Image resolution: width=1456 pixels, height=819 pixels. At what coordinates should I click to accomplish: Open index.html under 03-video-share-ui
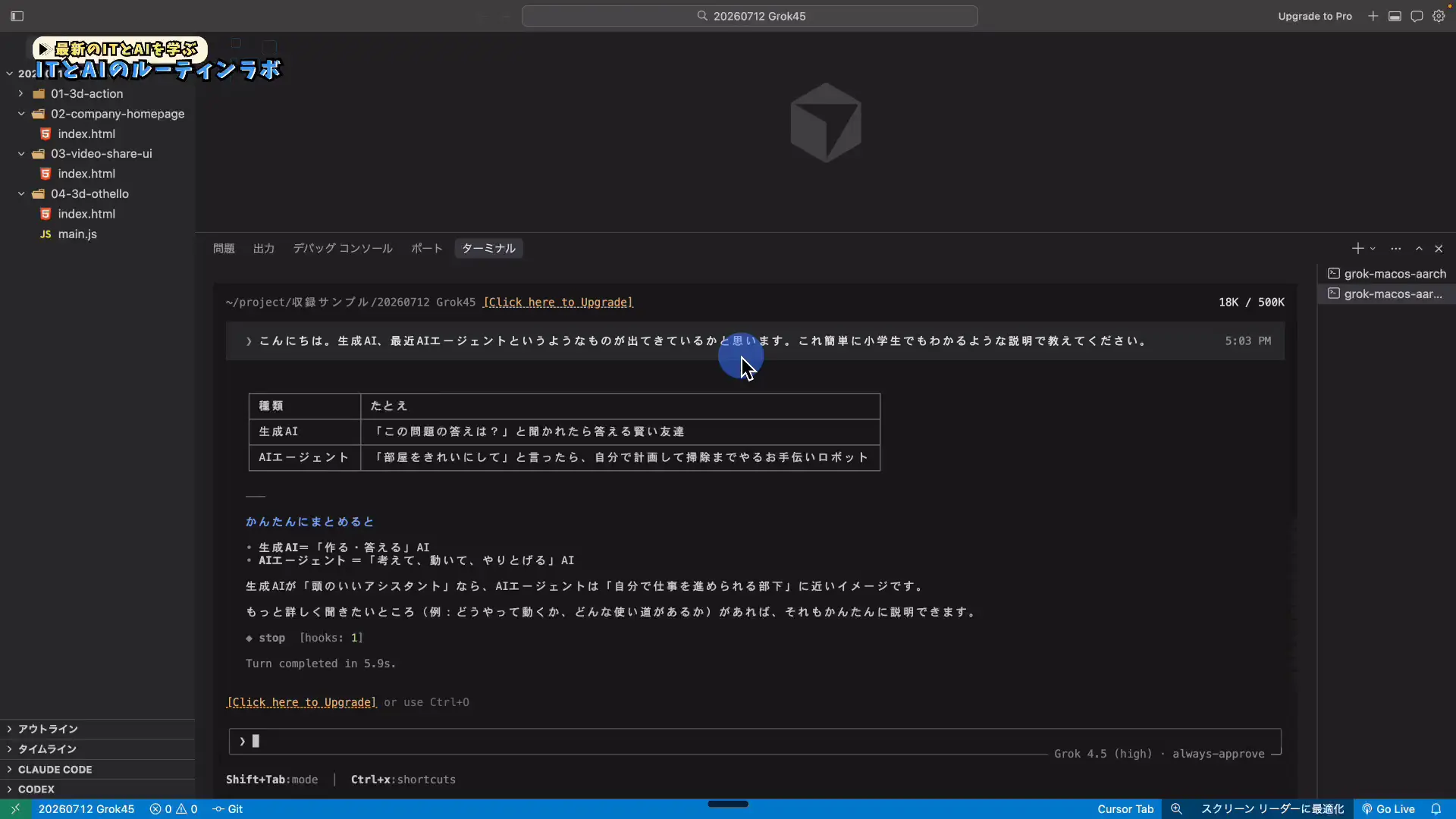[x=86, y=174]
